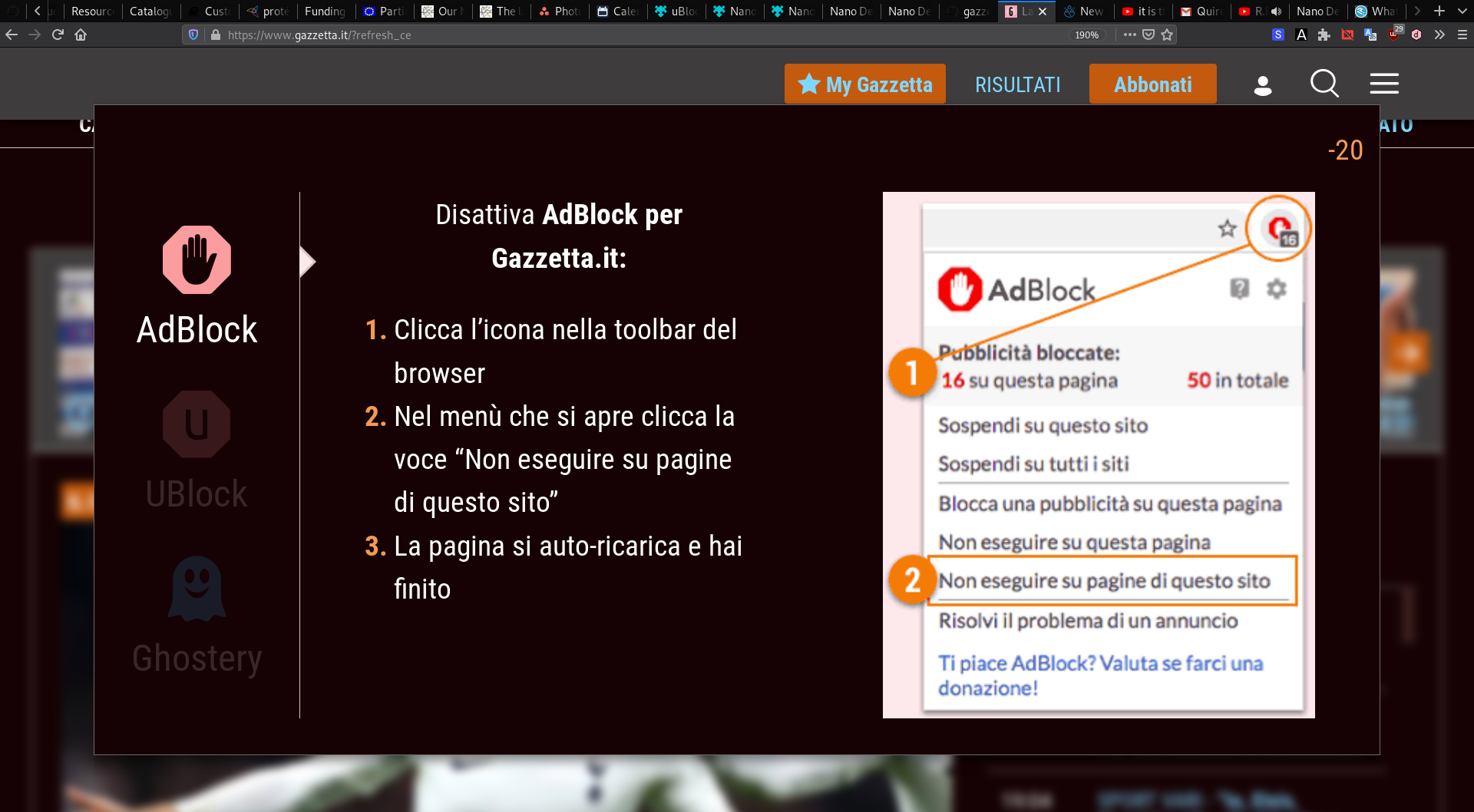Open the uBlock Origin extension icon

(1394, 34)
